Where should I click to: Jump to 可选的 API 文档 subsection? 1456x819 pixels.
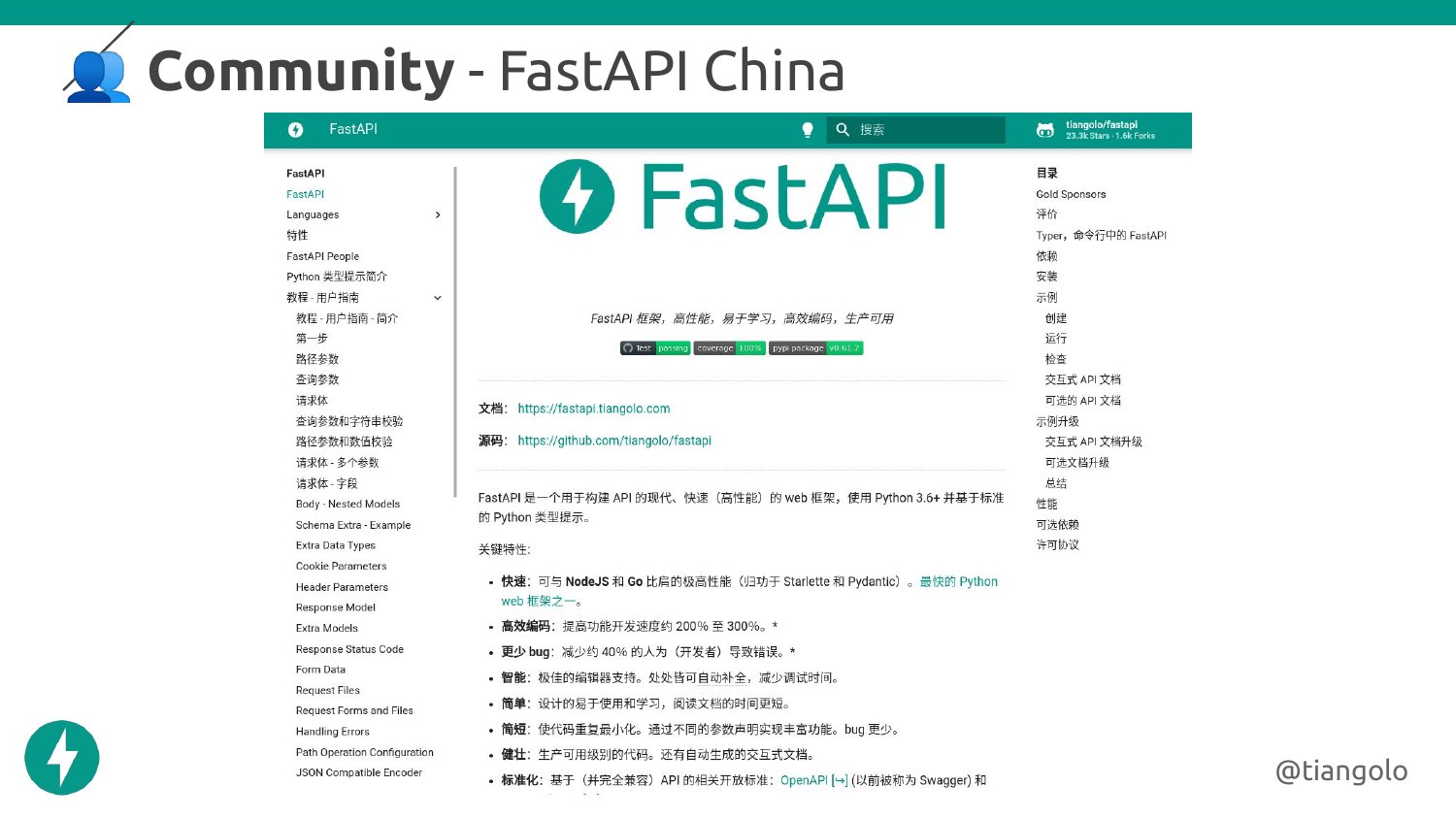1082,401
